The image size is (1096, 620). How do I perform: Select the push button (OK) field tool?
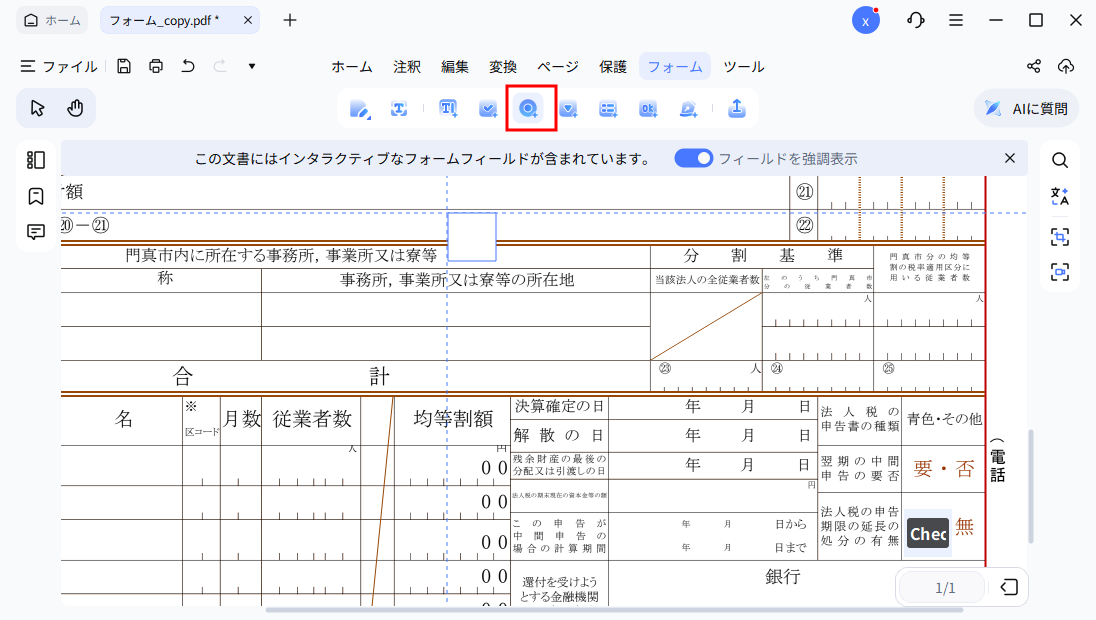[648, 108]
